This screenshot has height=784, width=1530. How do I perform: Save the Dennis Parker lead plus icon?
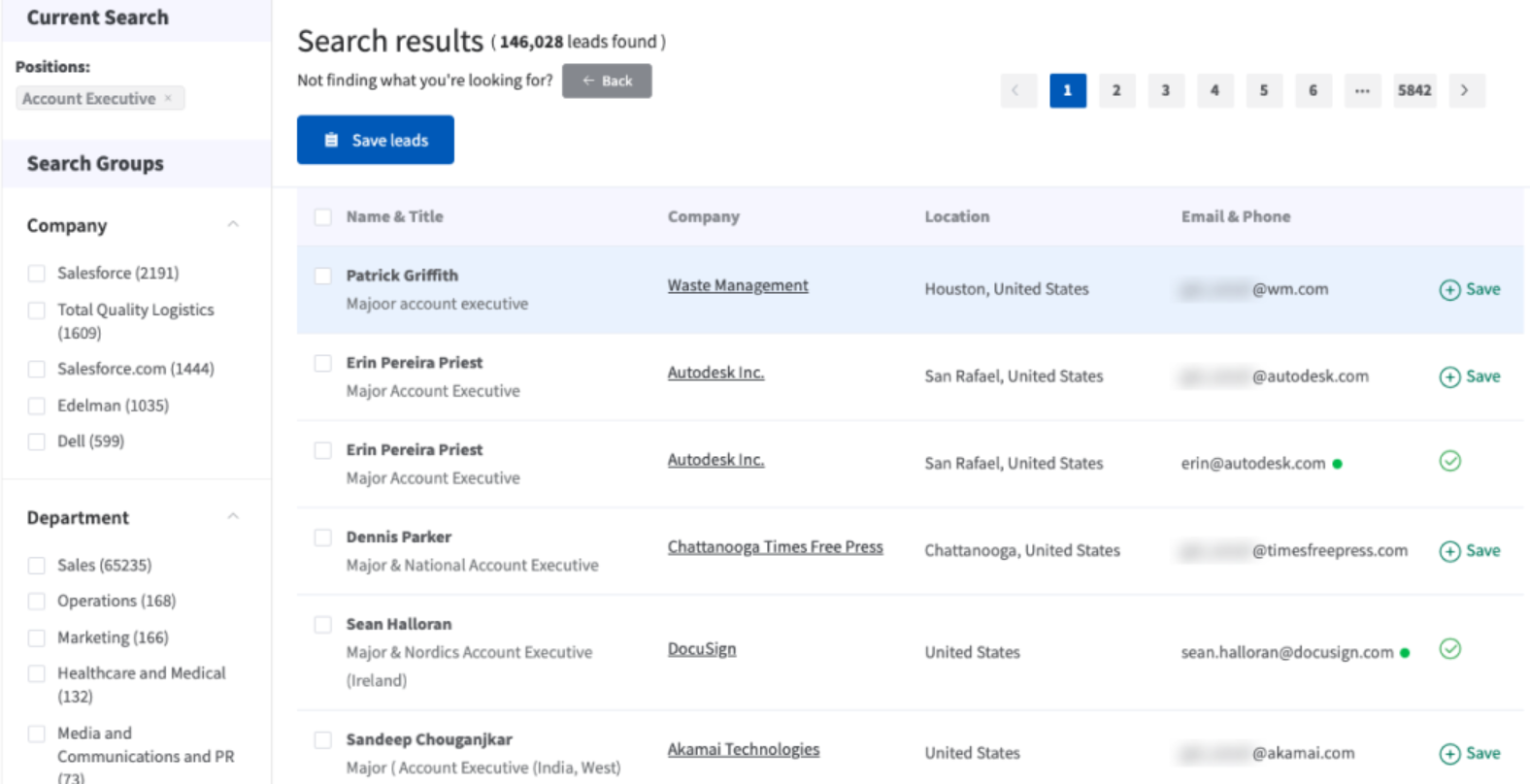pos(1449,551)
